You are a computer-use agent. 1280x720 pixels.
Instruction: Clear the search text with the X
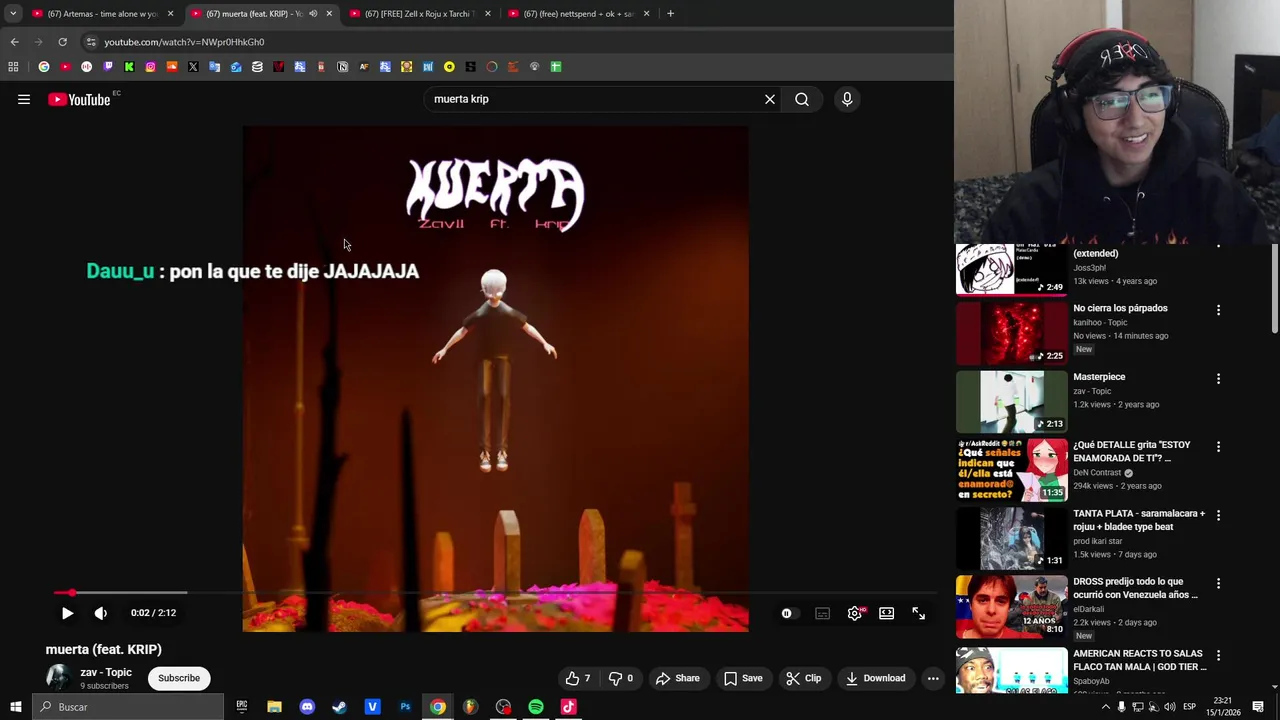point(770,99)
